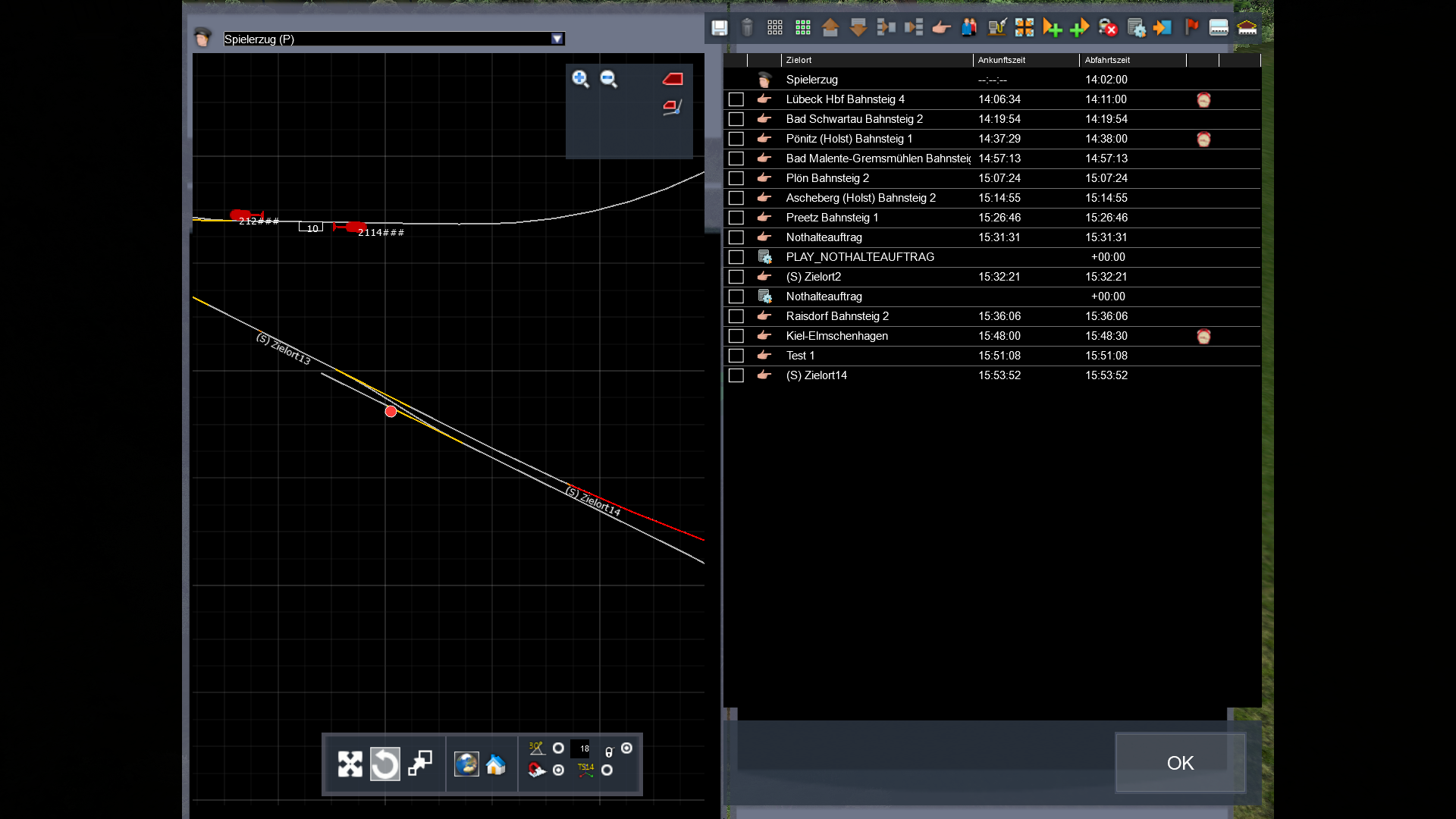Click the rotate tool in bottom toolbar
The image size is (1456, 819).
[384, 764]
